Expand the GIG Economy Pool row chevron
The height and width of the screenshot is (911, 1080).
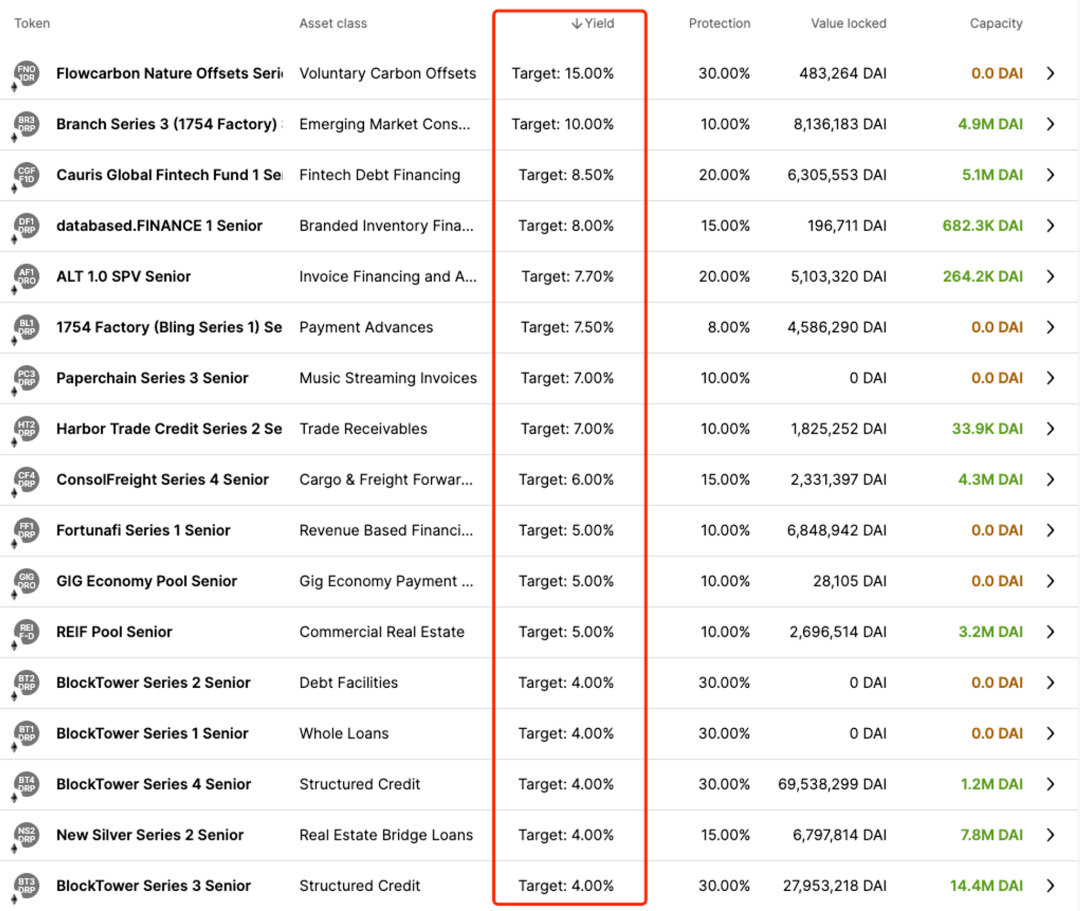pyautogui.click(x=1050, y=581)
